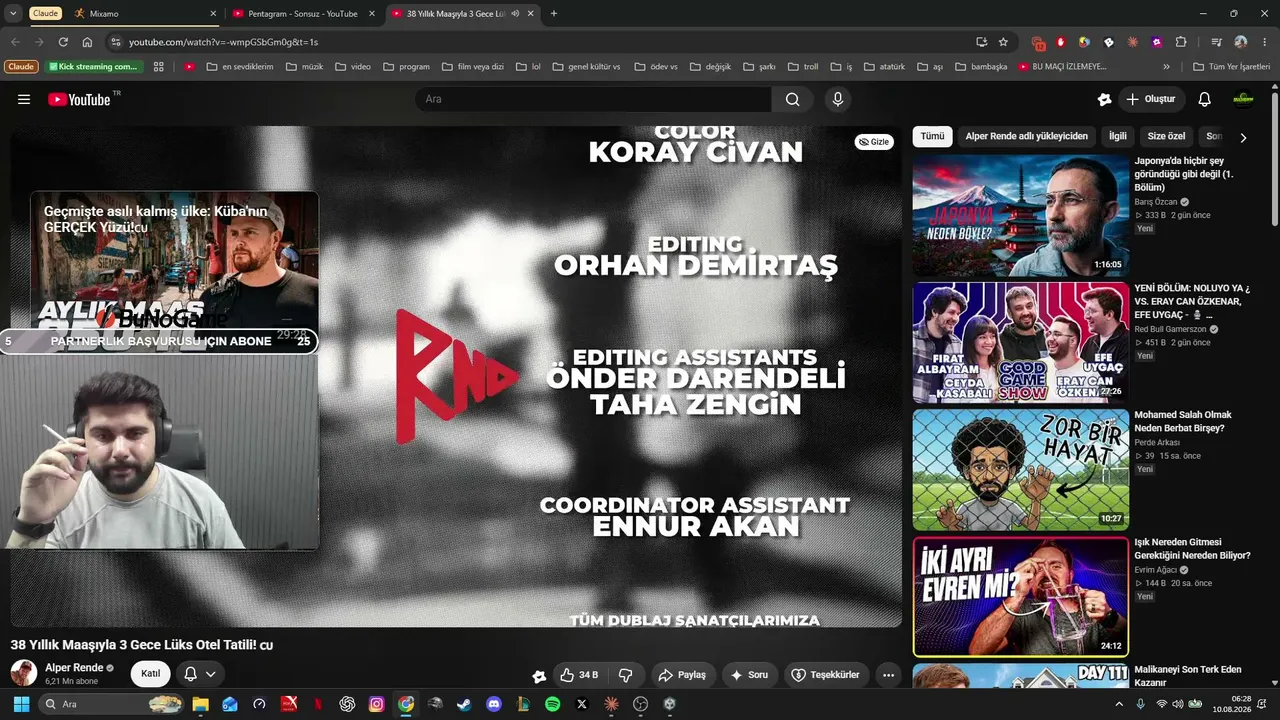
Task: Select the 'Tümü' filter chip
Action: point(932,136)
